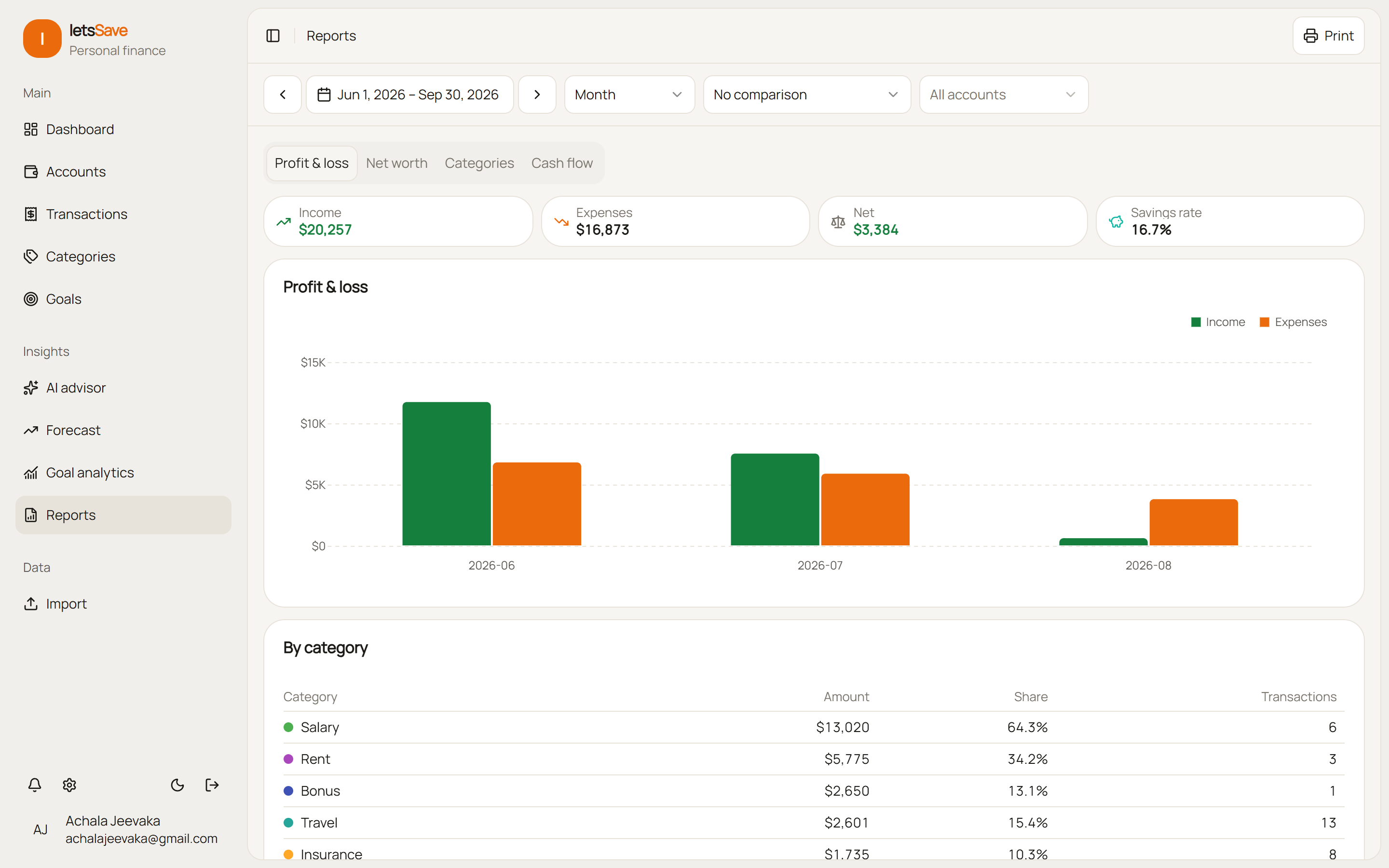
Task: Click the Bonus category row
Action: [814, 791]
